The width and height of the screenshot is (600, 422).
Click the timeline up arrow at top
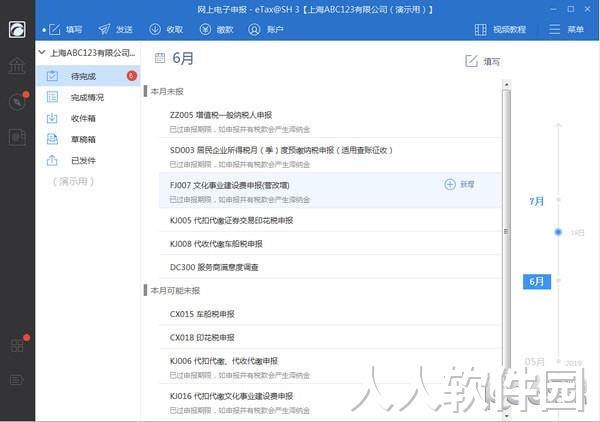click(558, 125)
